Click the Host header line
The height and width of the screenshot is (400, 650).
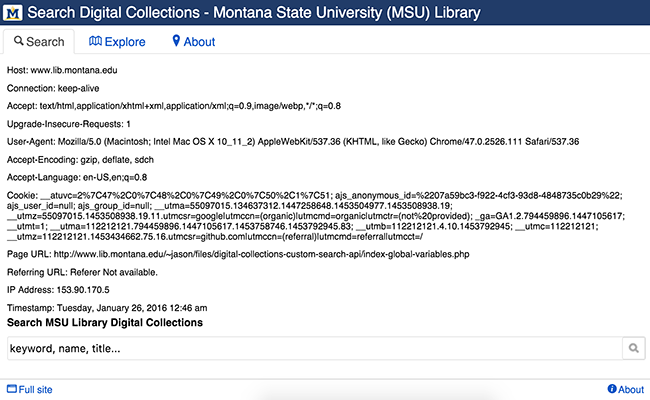pyautogui.click(x=68, y=70)
